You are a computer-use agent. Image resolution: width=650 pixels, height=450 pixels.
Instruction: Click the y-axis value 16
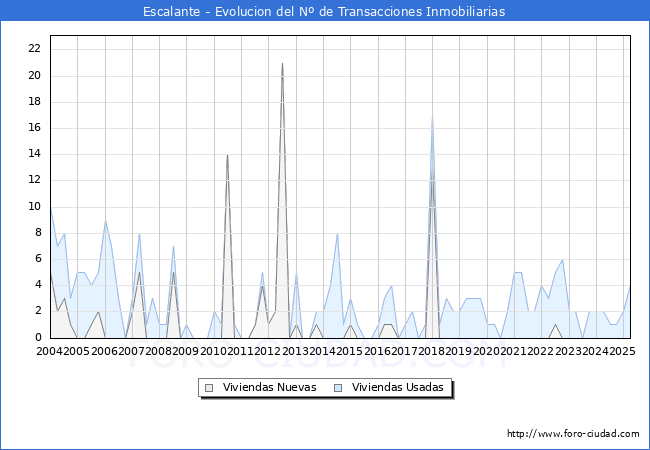35,128
